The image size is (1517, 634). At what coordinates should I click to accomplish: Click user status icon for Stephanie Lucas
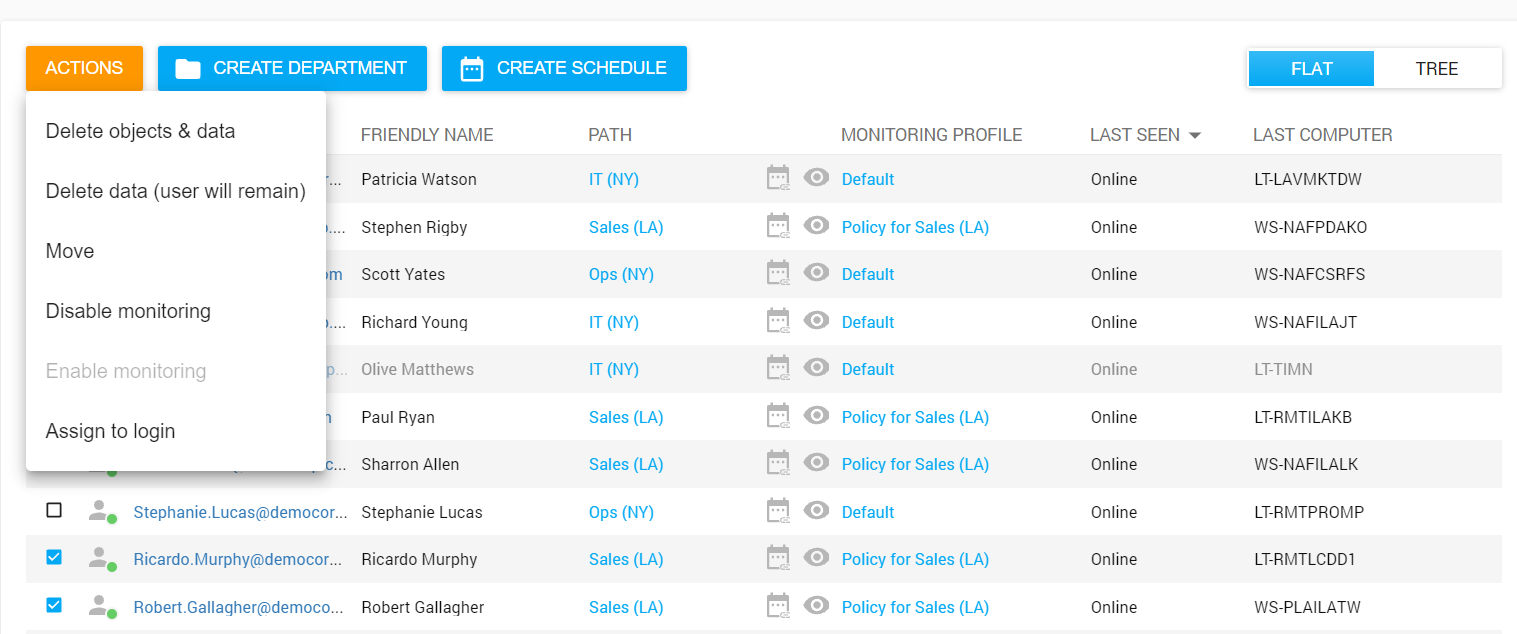100,512
